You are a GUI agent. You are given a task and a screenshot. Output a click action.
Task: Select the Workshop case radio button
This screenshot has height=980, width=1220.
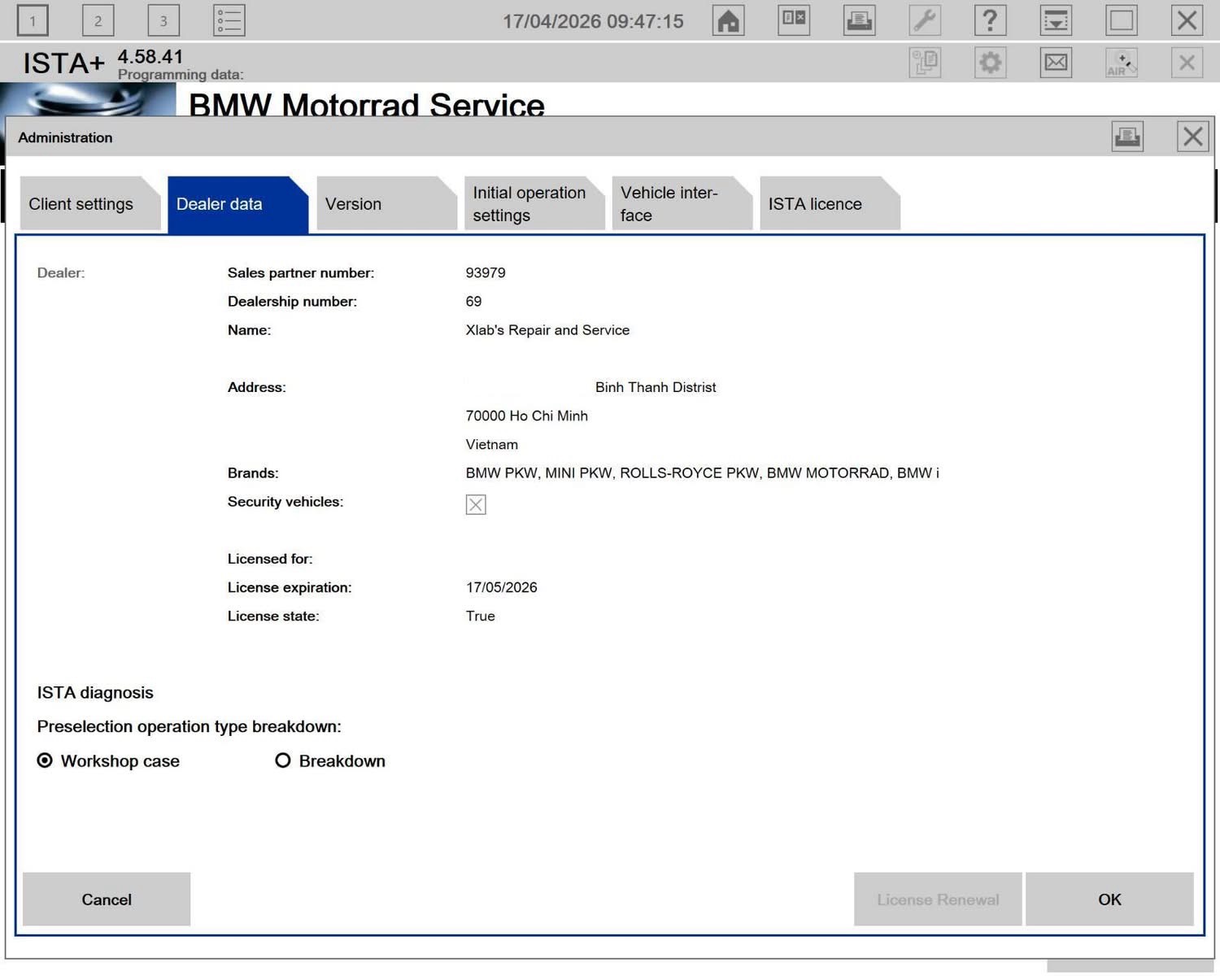tap(46, 760)
